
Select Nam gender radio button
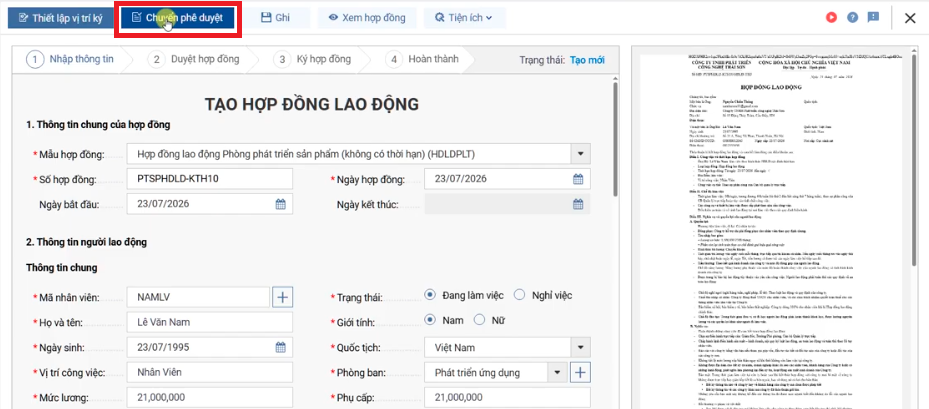click(431, 320)
